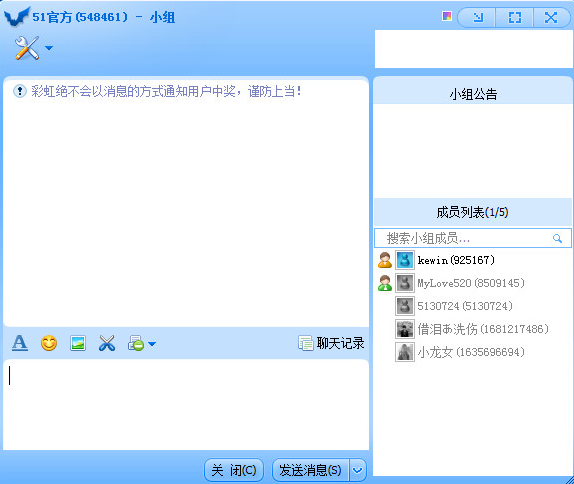
Task: Select member MyLove520 (8509145)
Action: pos(472,283)
